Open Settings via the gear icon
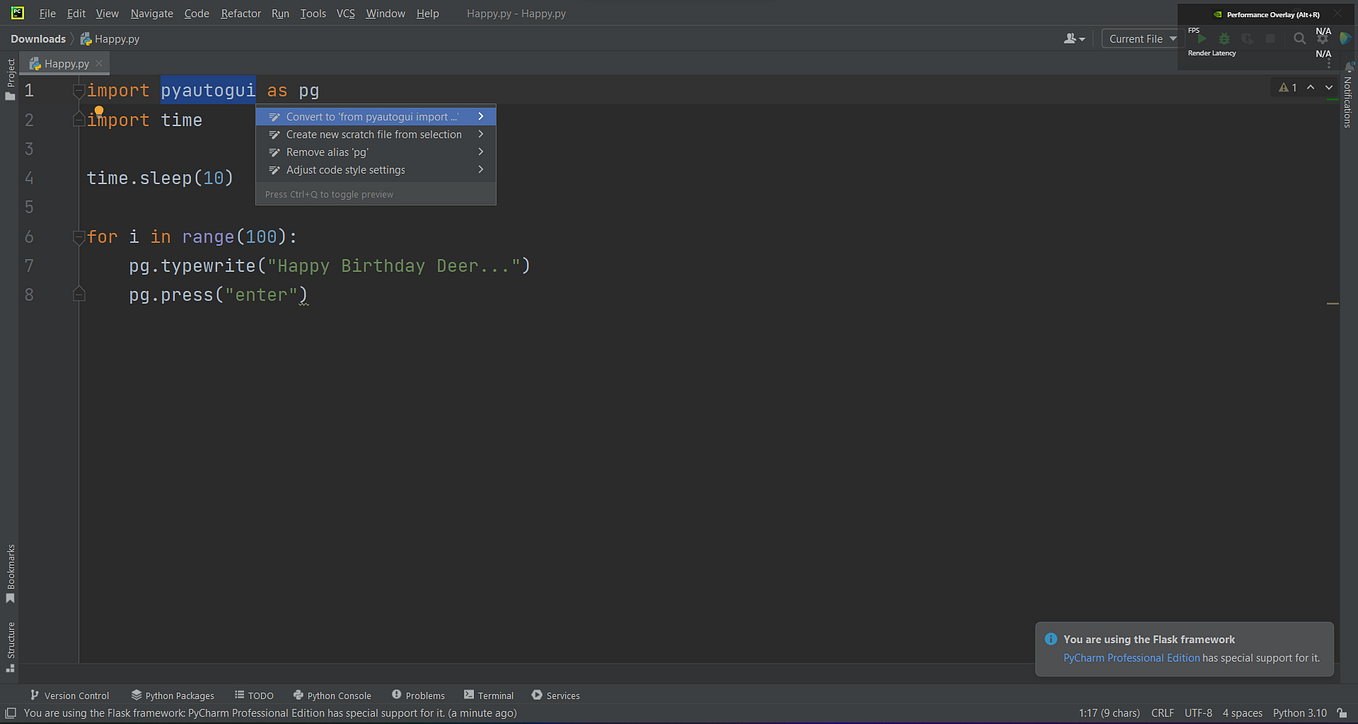Screen dimensions: 1358x724 (1323, 39)
